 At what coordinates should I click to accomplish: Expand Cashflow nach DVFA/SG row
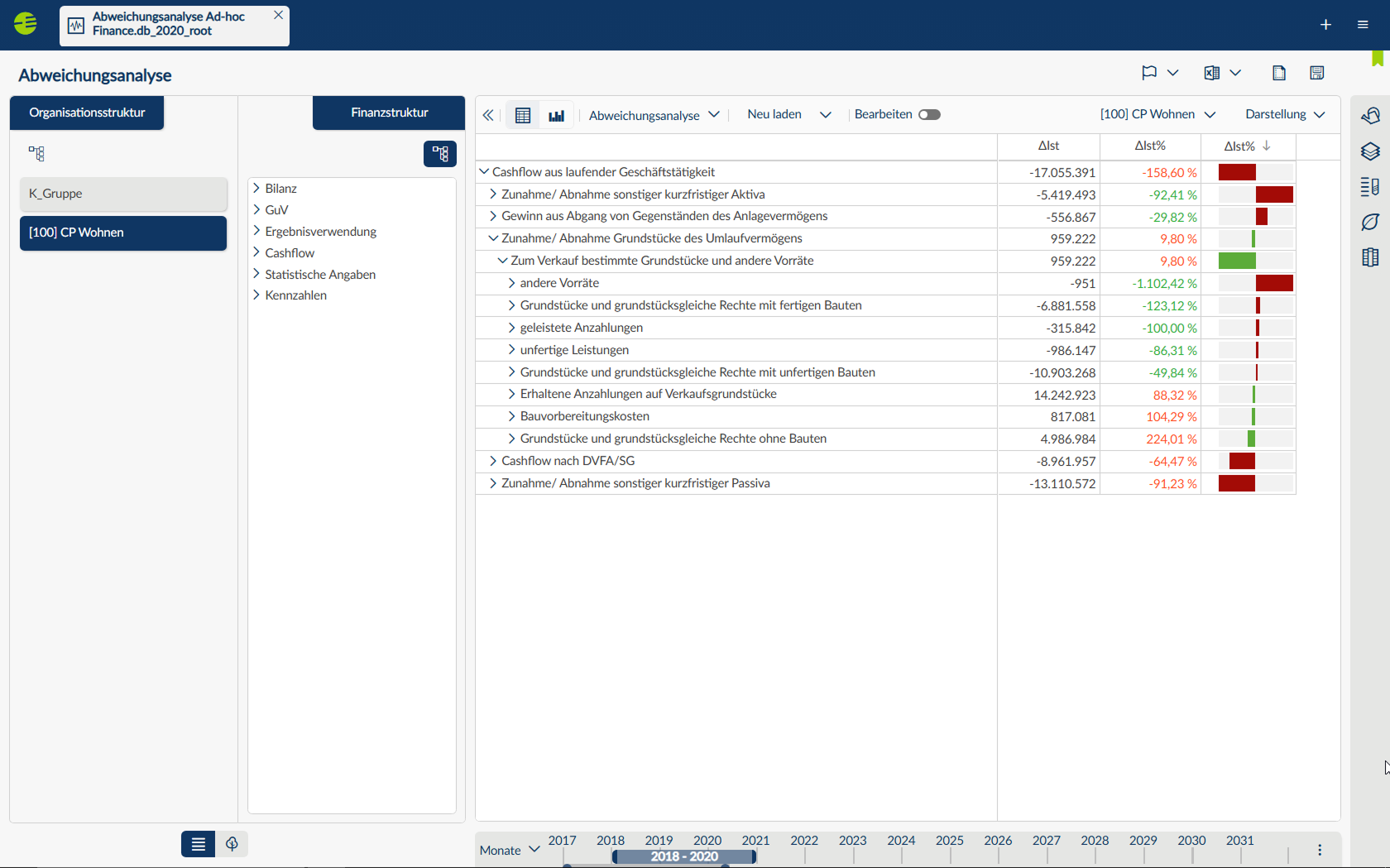(x=493, y=461)
